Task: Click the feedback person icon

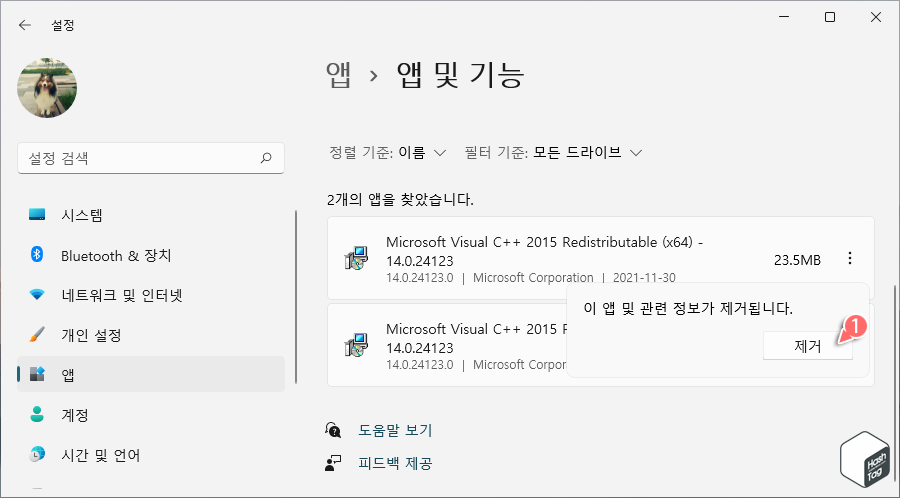Action: tap(333, 463)
